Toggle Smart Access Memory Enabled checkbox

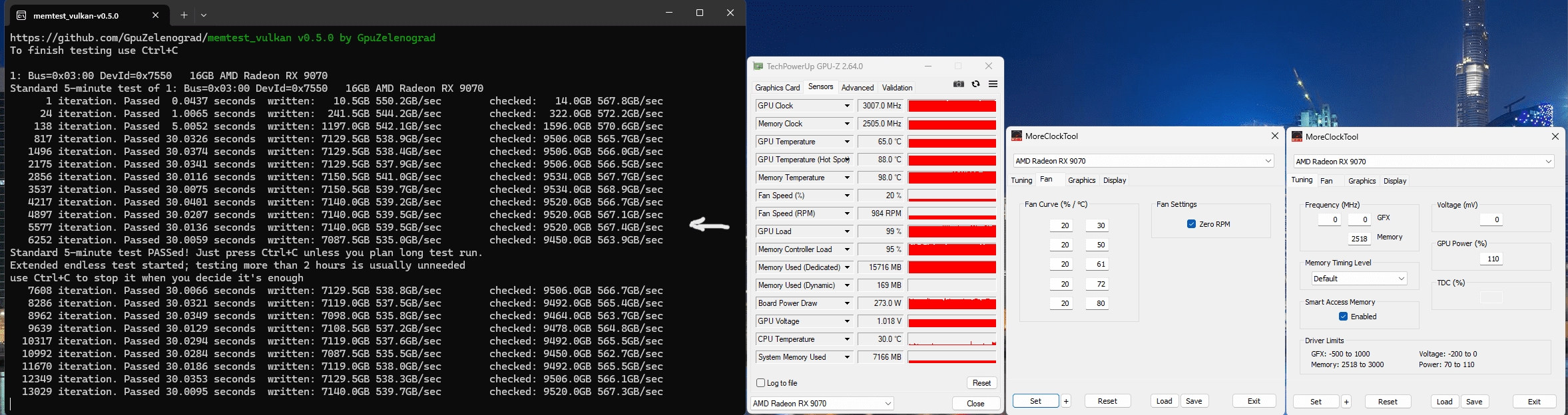[1343, 317]
